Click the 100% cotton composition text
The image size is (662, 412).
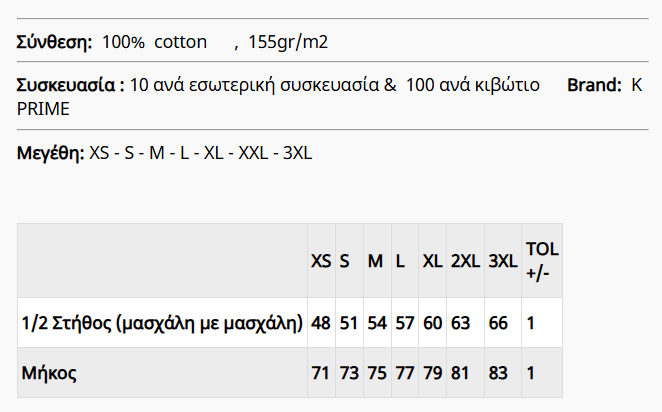click(154, 42)
